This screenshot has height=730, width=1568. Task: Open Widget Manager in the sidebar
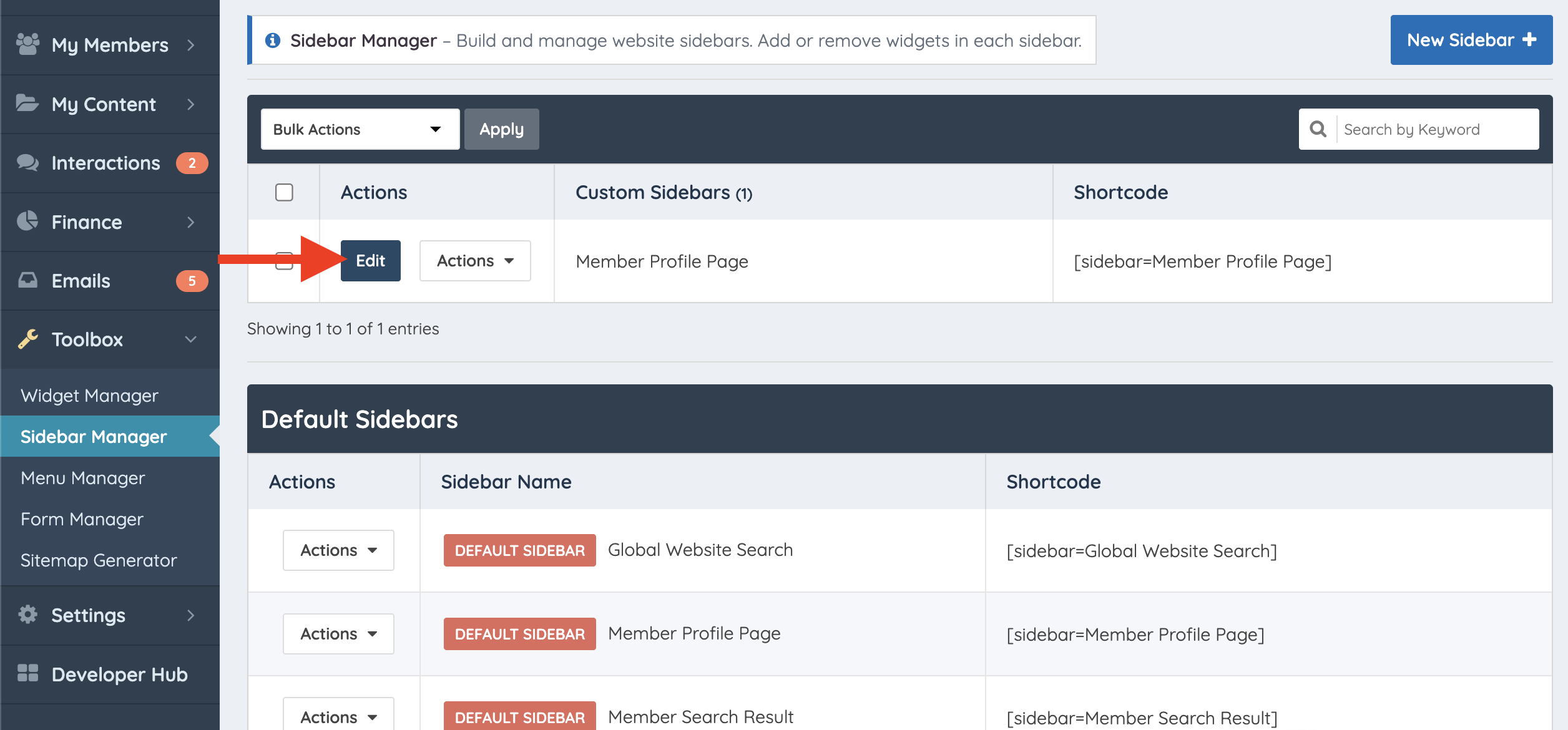89,396
